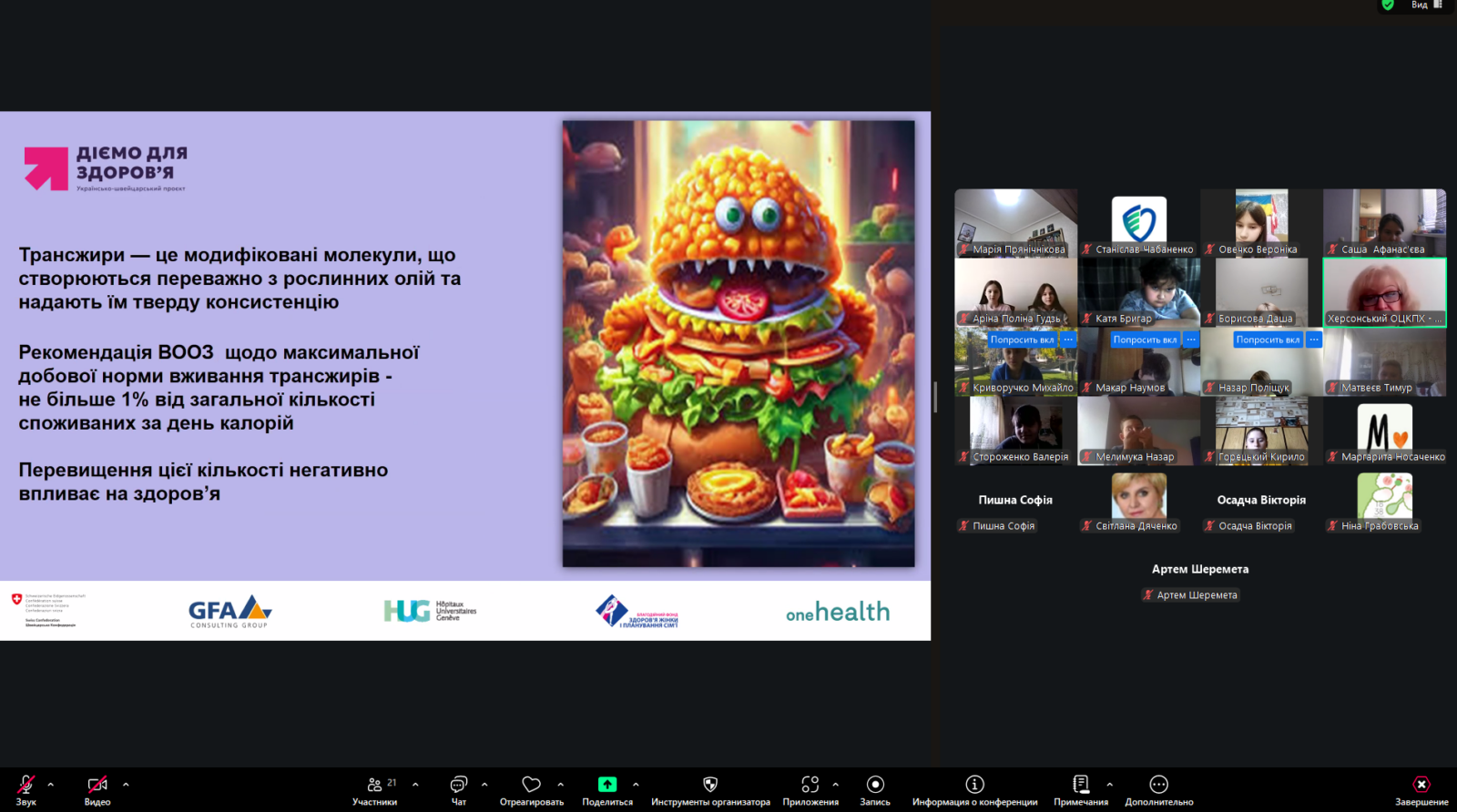Click the green Поделиться share screen icon
Viewport: 1457px width, 812px height.
[607, 785]
